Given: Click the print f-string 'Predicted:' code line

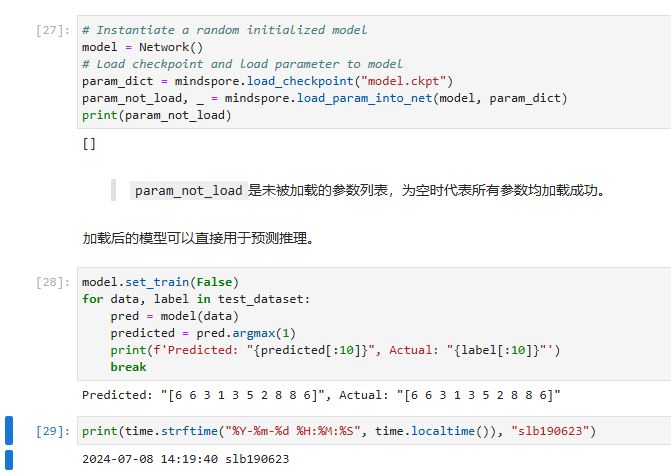Looking at the screenshot, I should click(x=336, y=351).
